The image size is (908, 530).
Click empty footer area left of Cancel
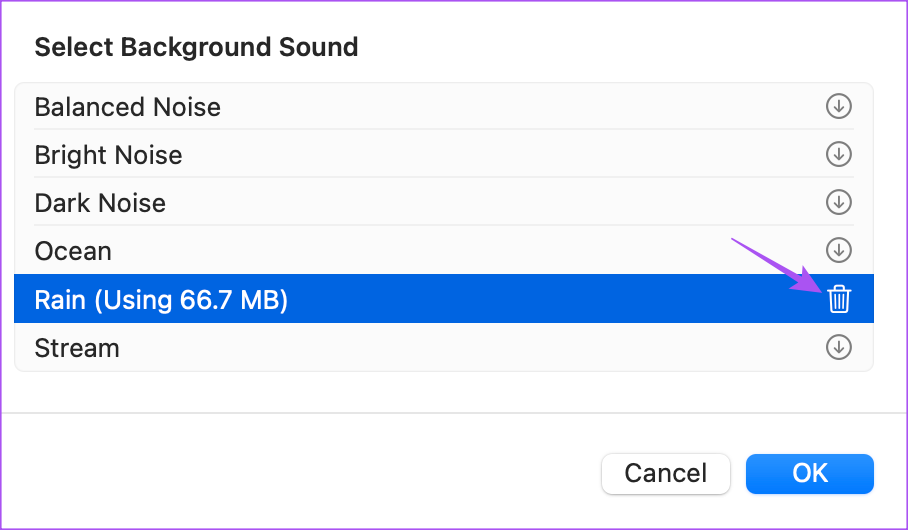pos(300,473)
